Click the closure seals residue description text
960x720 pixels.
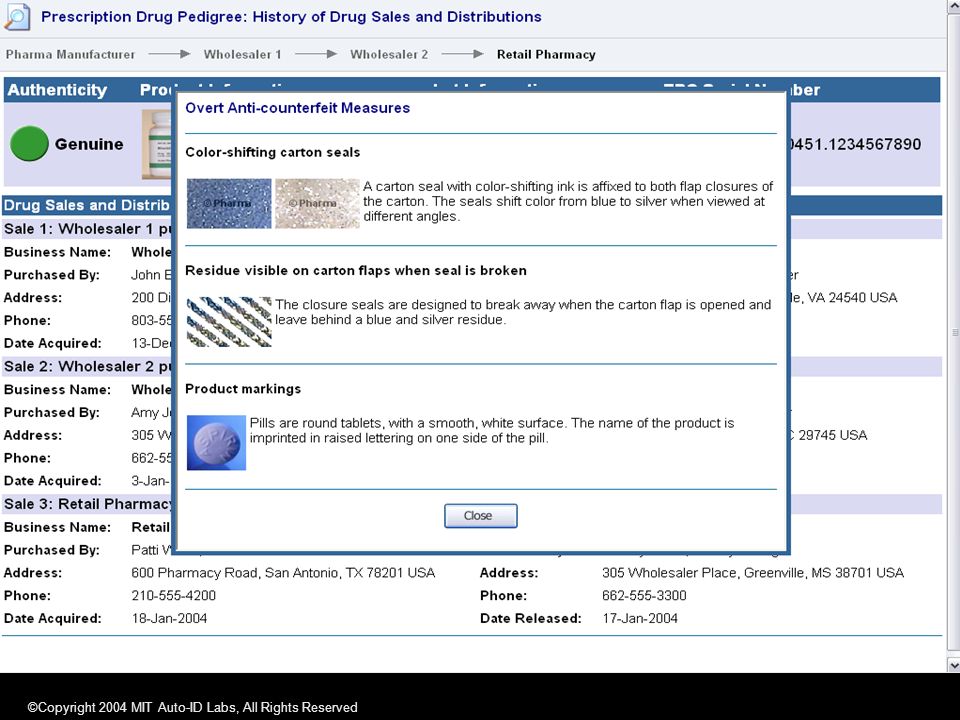523,312
